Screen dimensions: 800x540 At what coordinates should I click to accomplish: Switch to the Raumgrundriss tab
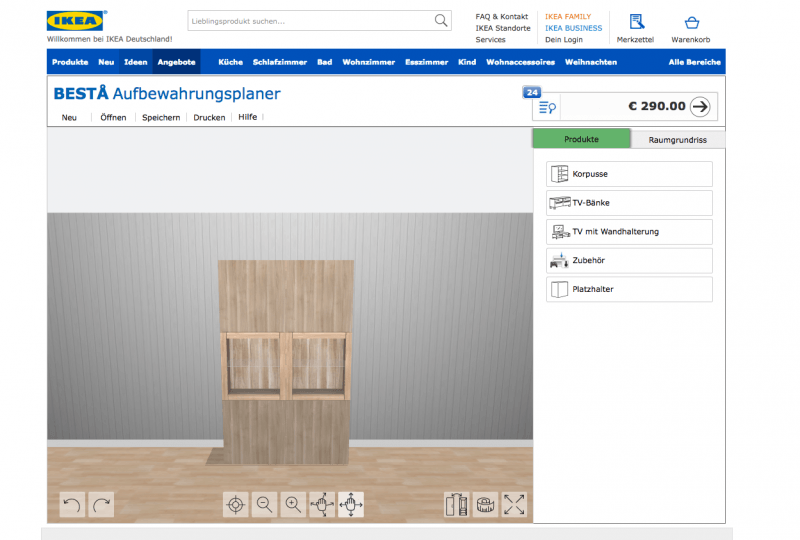pos(677,140)
